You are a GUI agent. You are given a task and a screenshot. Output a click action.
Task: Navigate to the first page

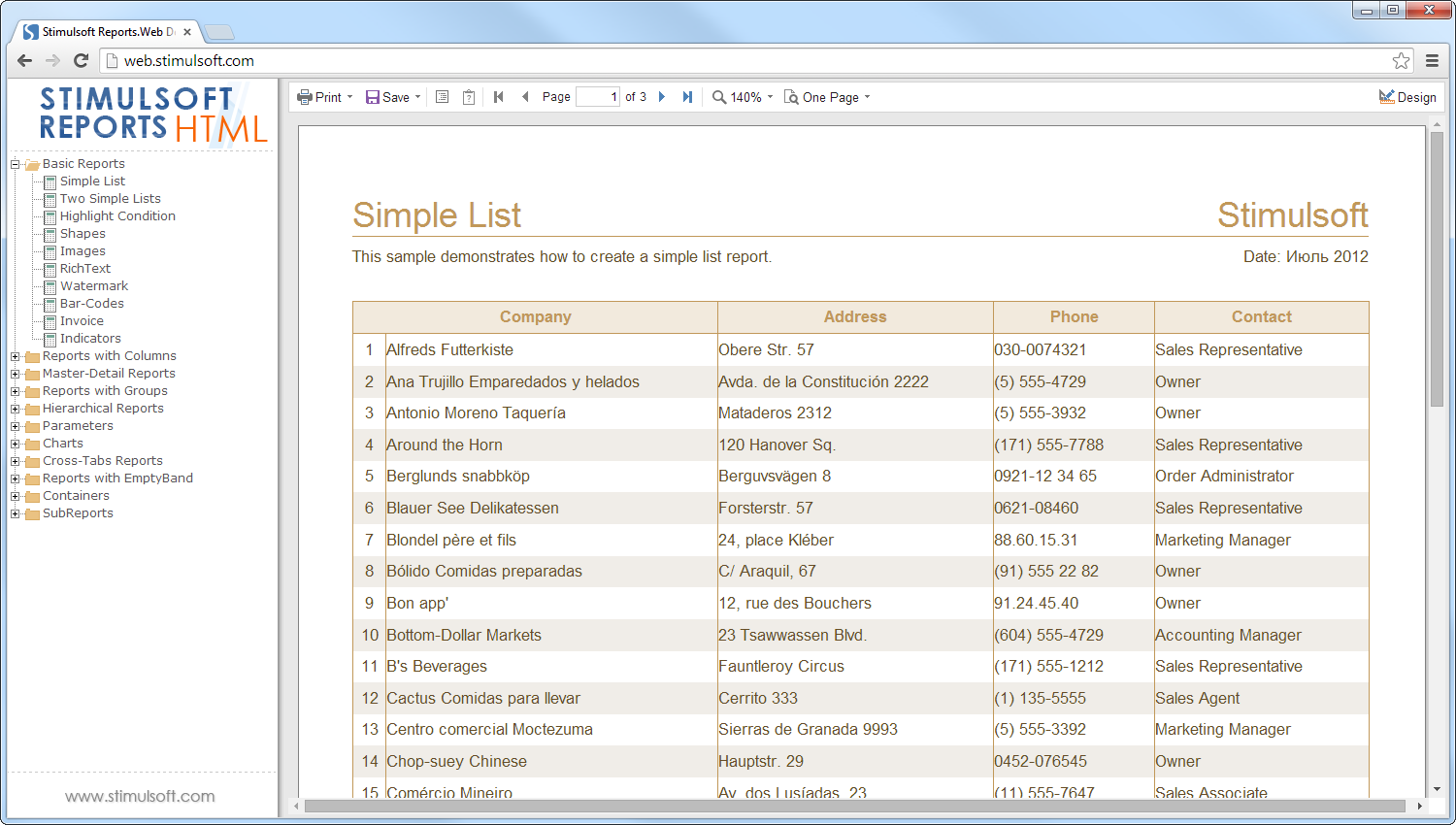tap(498, 96)
